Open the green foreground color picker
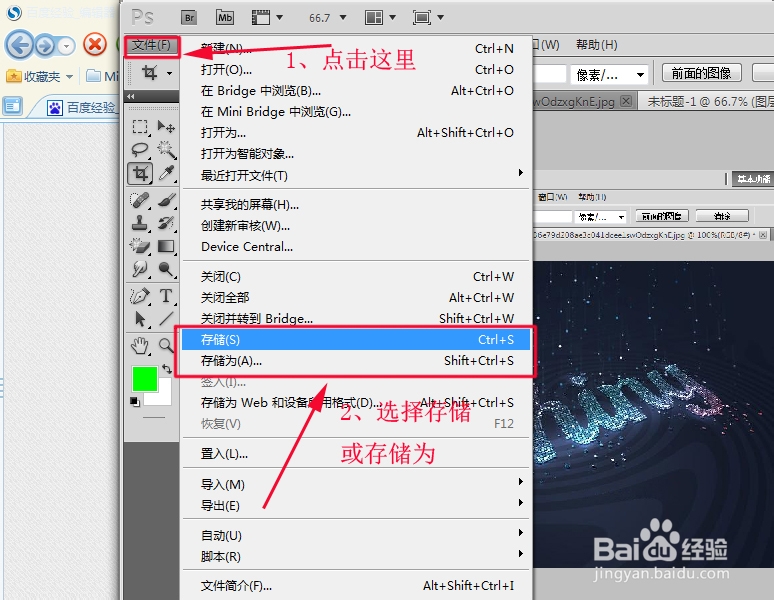This screenshot has width=774, height=600. pos(145,378)
